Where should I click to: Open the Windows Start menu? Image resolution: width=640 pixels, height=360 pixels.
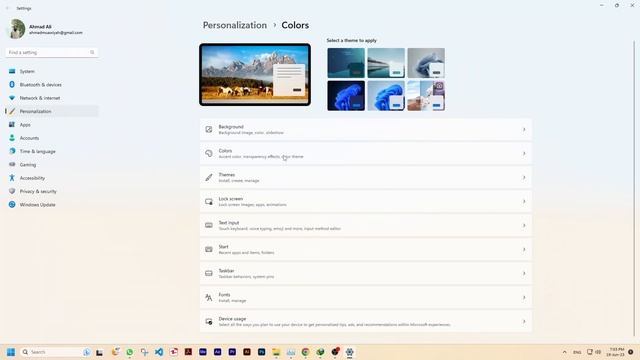11,352
